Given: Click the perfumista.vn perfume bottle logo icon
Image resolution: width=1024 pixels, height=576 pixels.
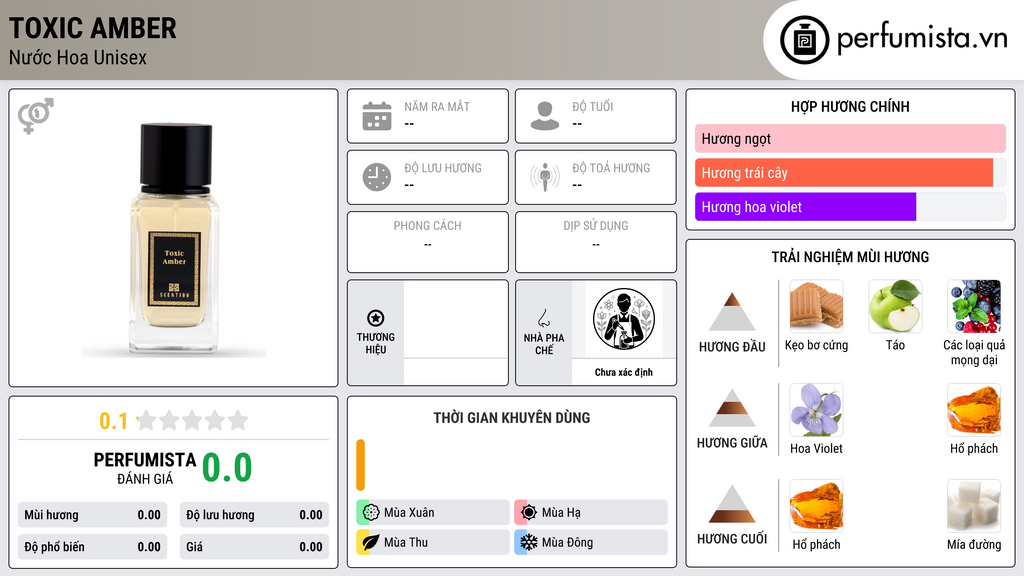Looking at the screenshot, I should tap(804, 40).
